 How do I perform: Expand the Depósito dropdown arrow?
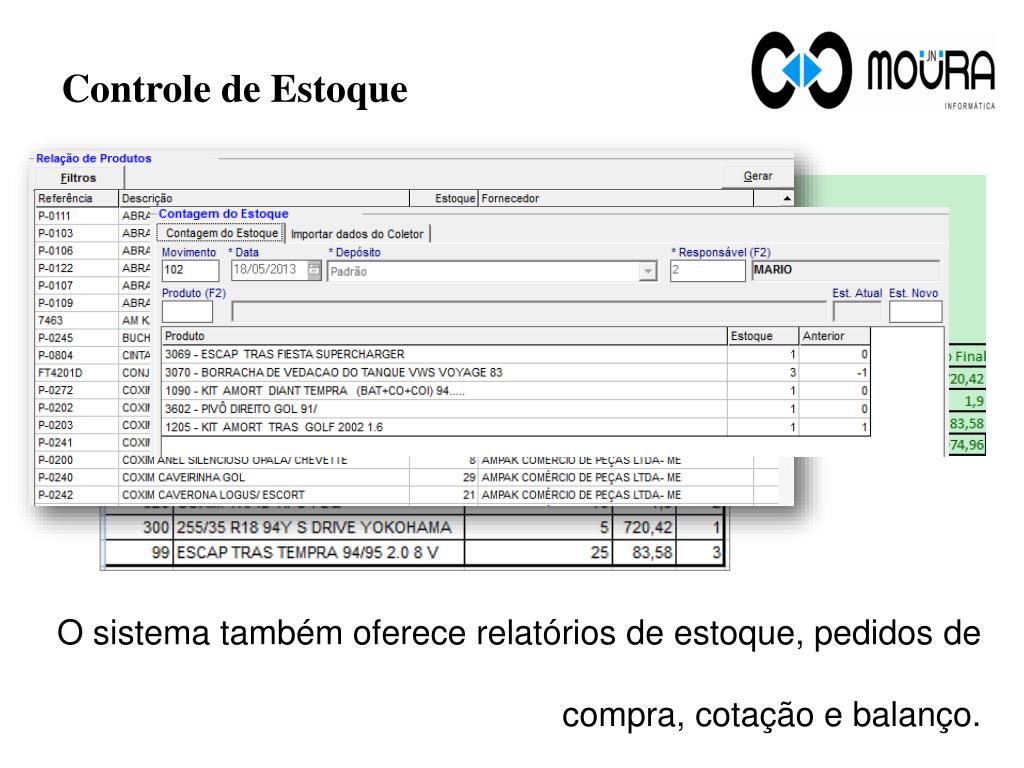click(x=647, y=271)
